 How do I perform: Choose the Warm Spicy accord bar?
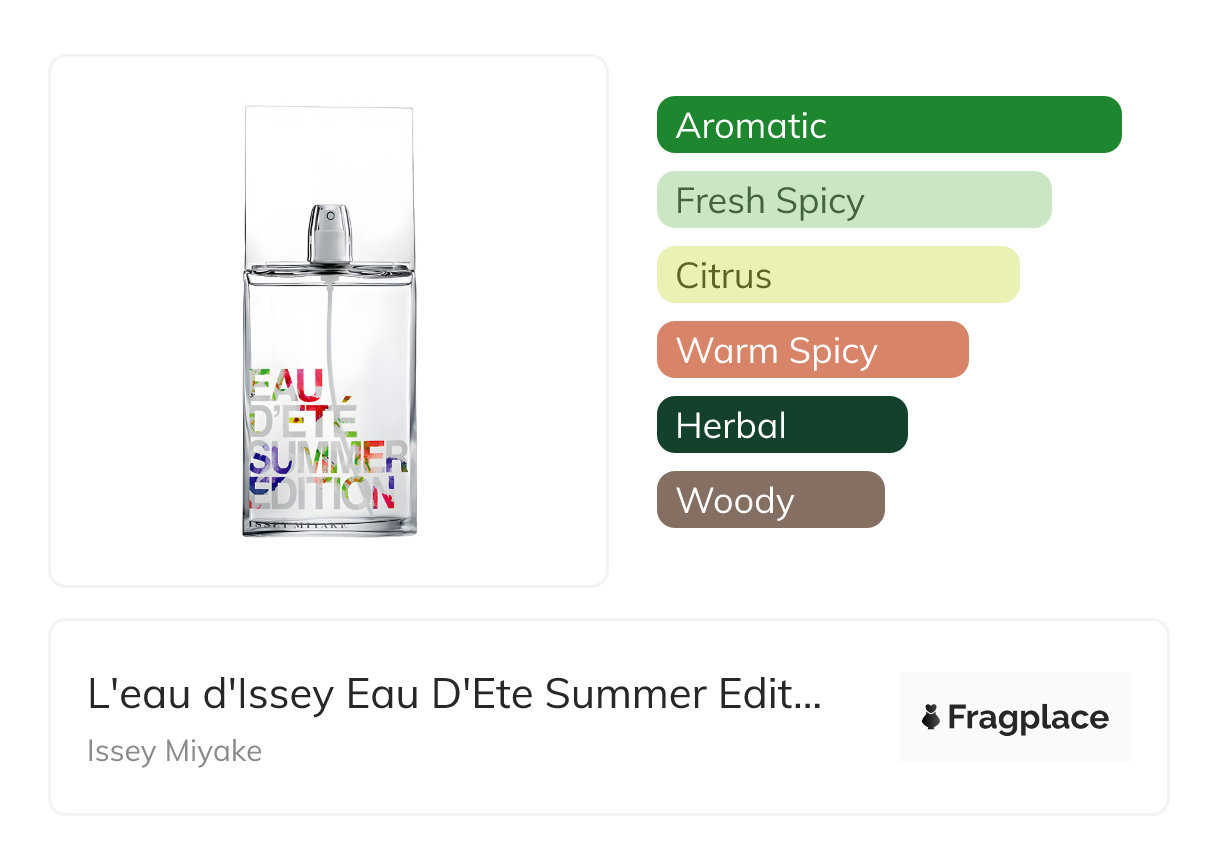pos(813,350)
